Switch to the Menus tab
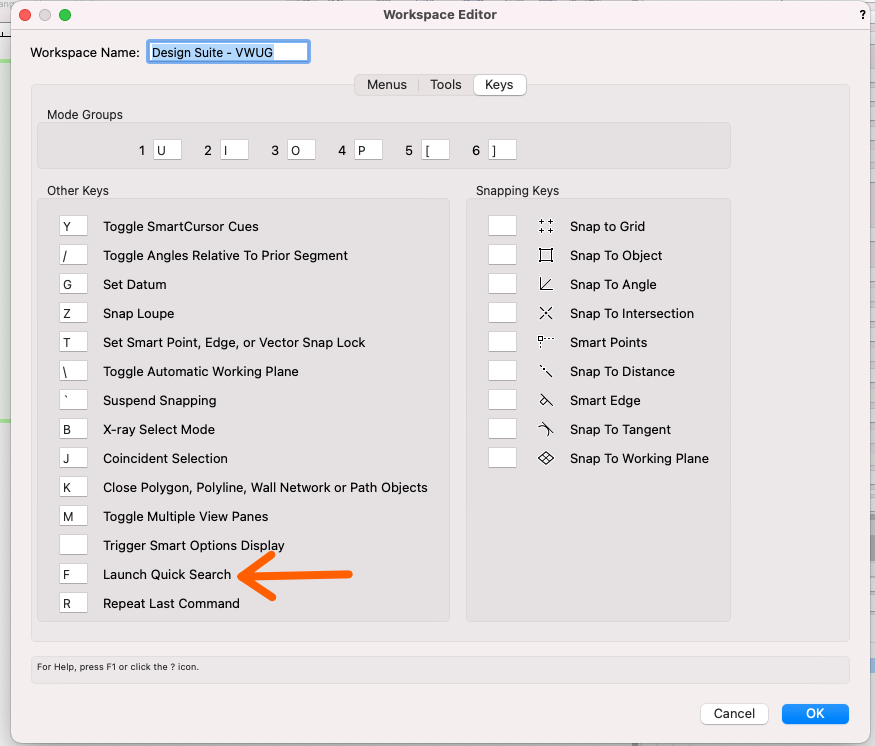875x746 pixels. [386, 85]
